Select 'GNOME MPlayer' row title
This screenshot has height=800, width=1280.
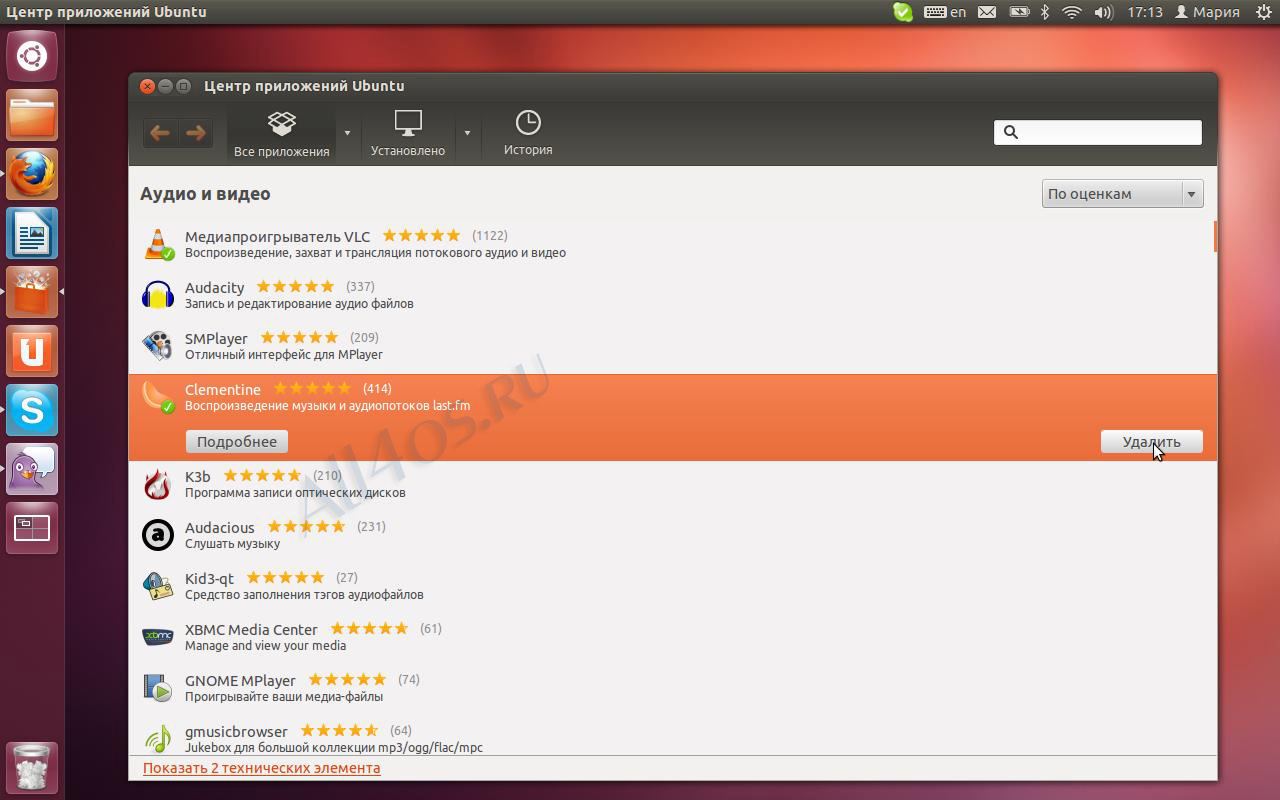coord(240,681)
